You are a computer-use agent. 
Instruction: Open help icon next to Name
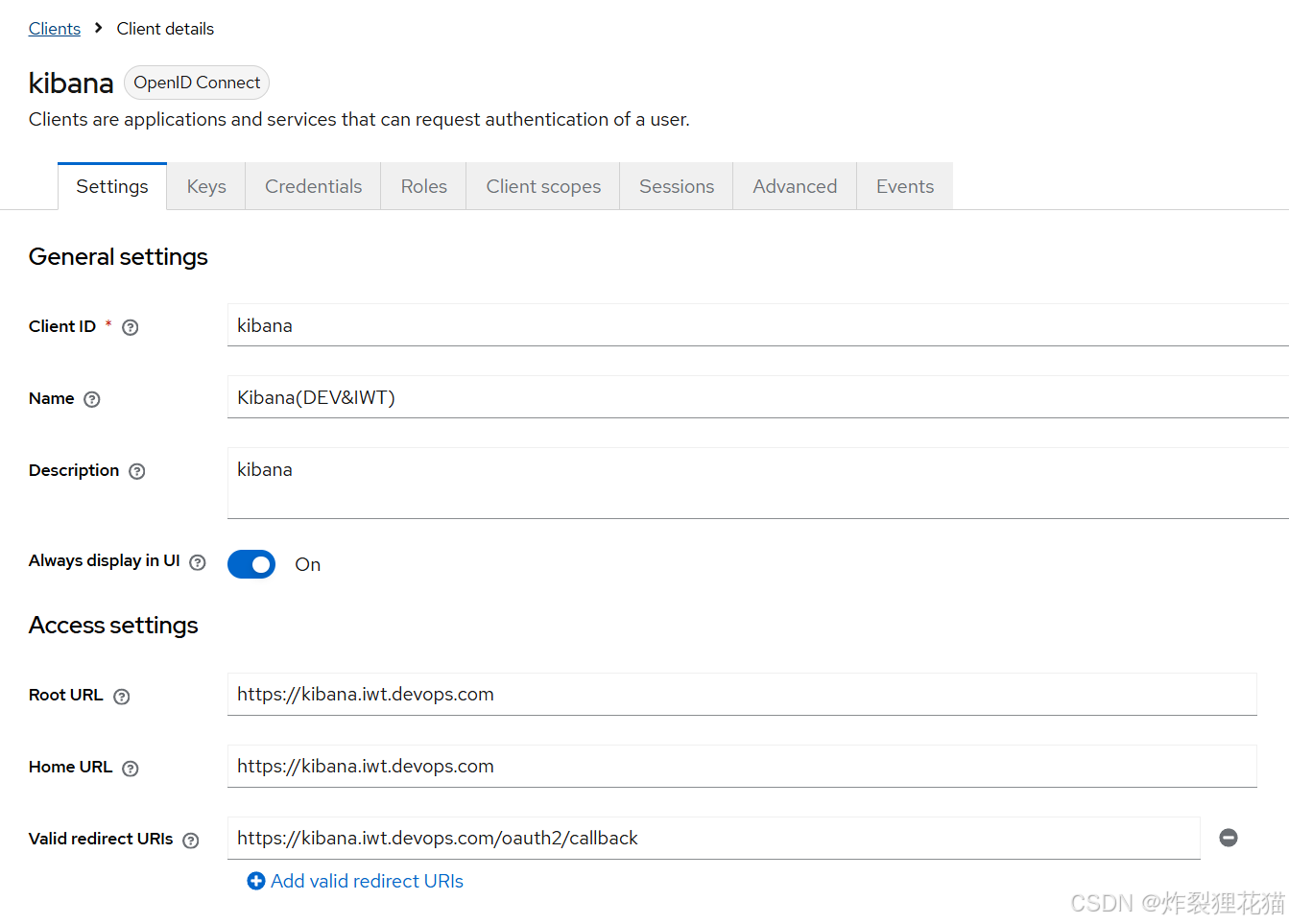(x=92, y=399)
